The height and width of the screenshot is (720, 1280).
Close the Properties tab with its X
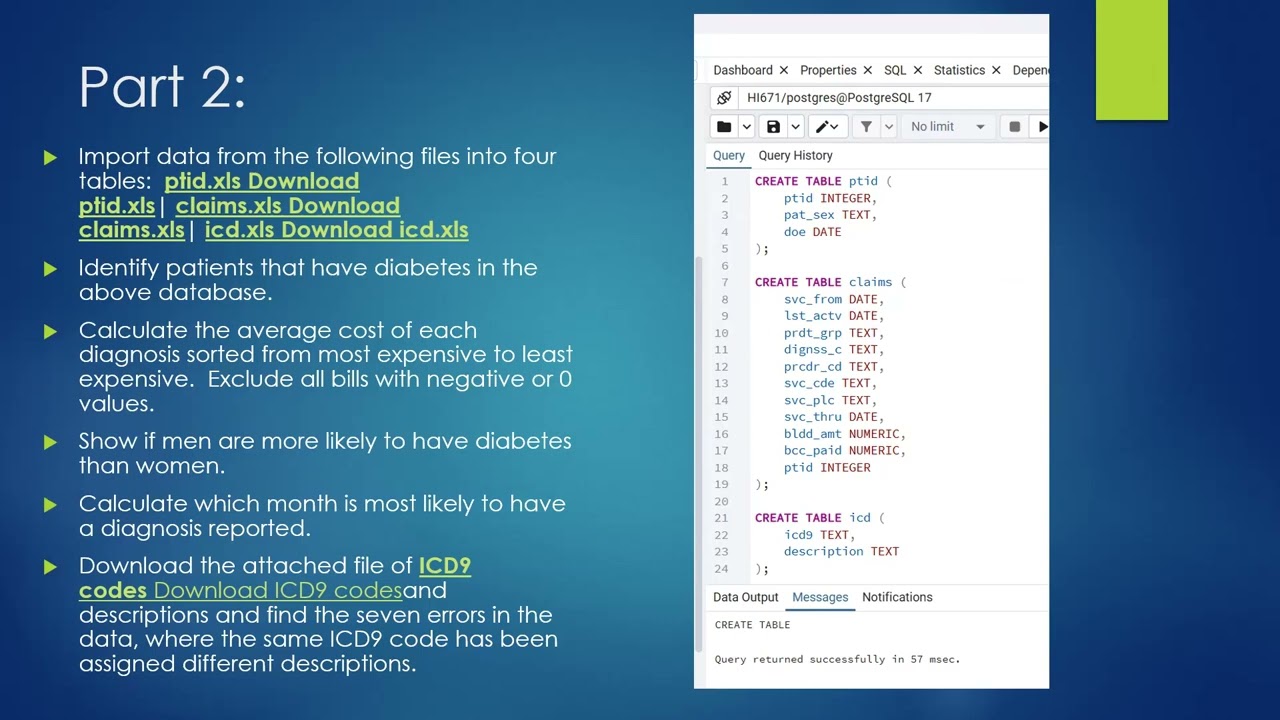[867, 70]
